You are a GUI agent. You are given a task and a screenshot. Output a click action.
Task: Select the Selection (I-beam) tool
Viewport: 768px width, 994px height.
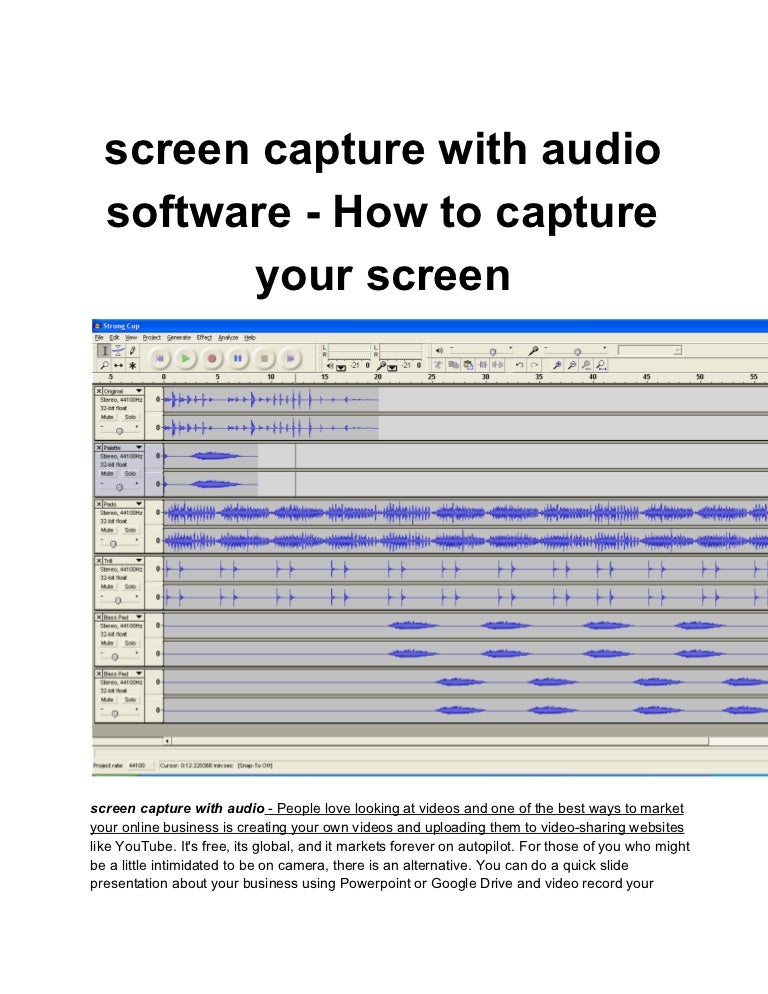click(105, 351)
